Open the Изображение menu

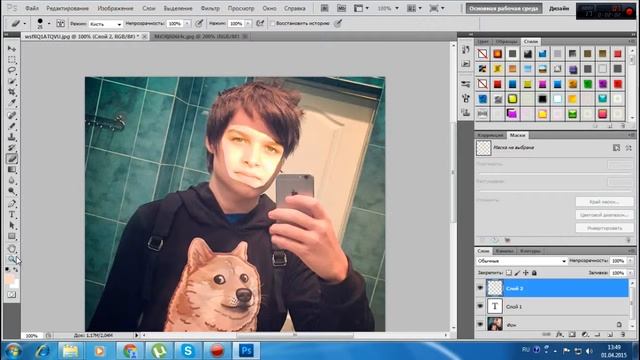[116, 8]
